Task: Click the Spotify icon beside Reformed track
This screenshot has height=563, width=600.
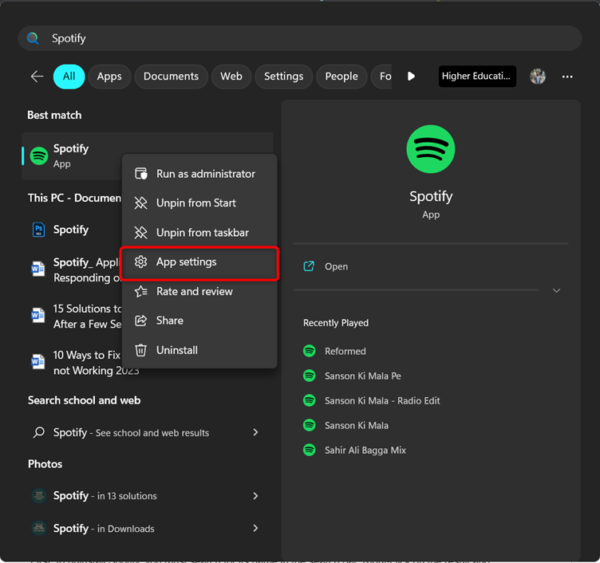Action: point(310,351)
